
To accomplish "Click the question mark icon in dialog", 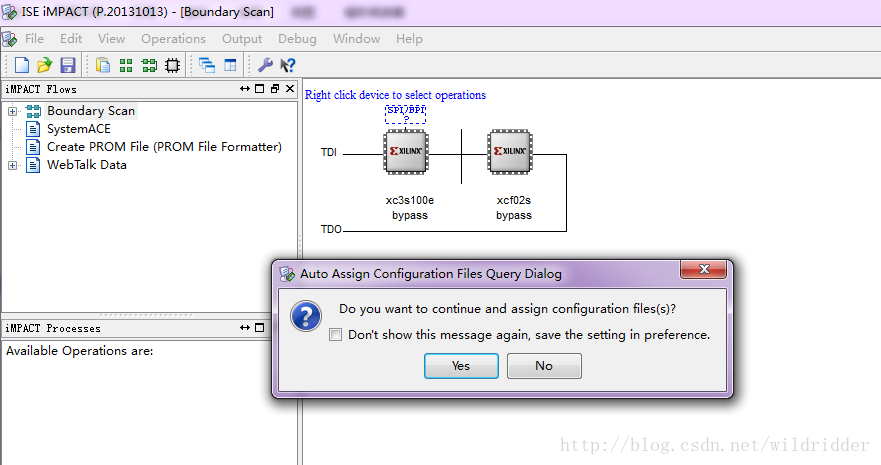I will point(306,316).
